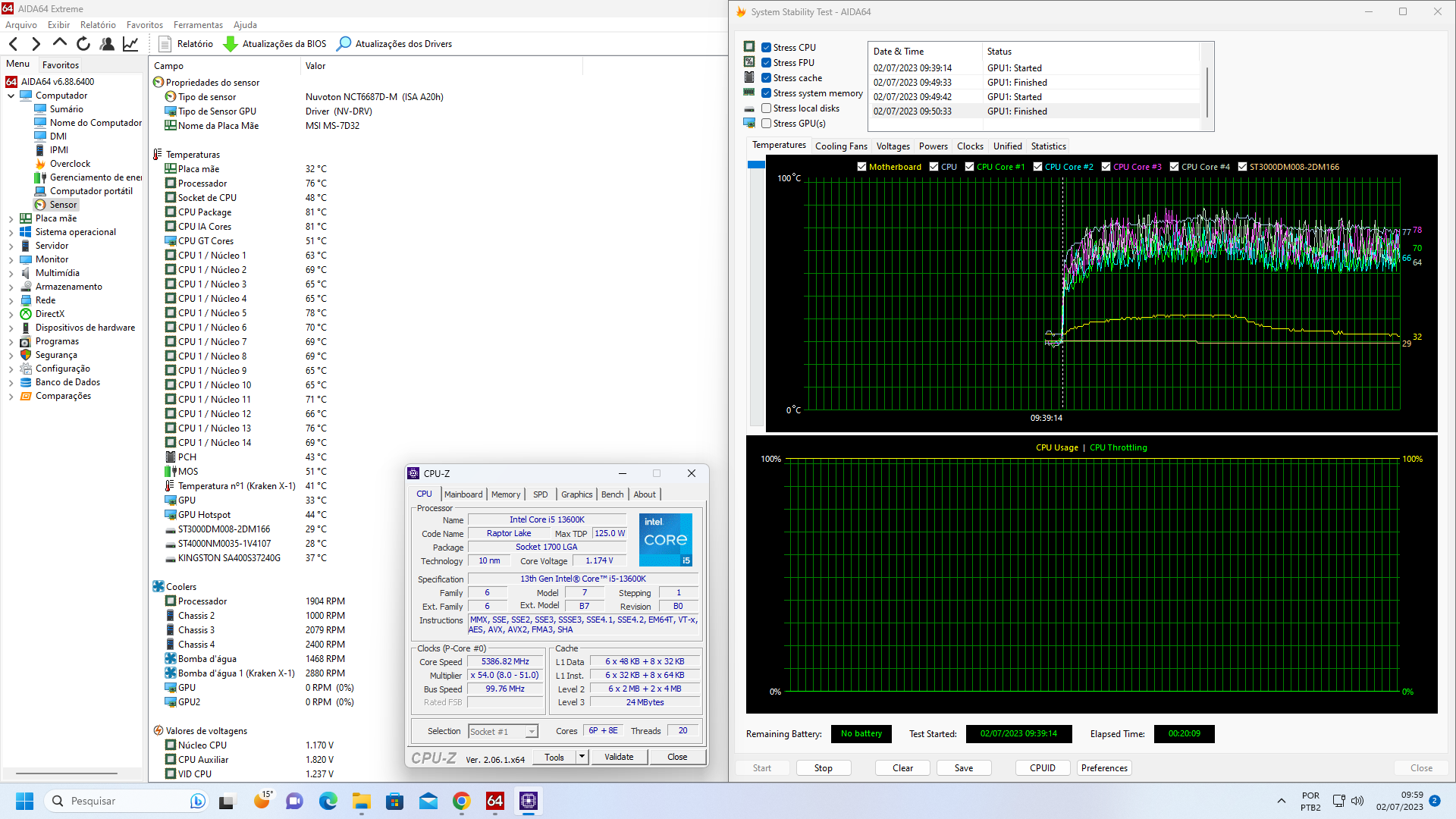This screenshot has width=1456, height=819.
Task: Expand the Armazenamento tree node
Action: tap(11, 287)
